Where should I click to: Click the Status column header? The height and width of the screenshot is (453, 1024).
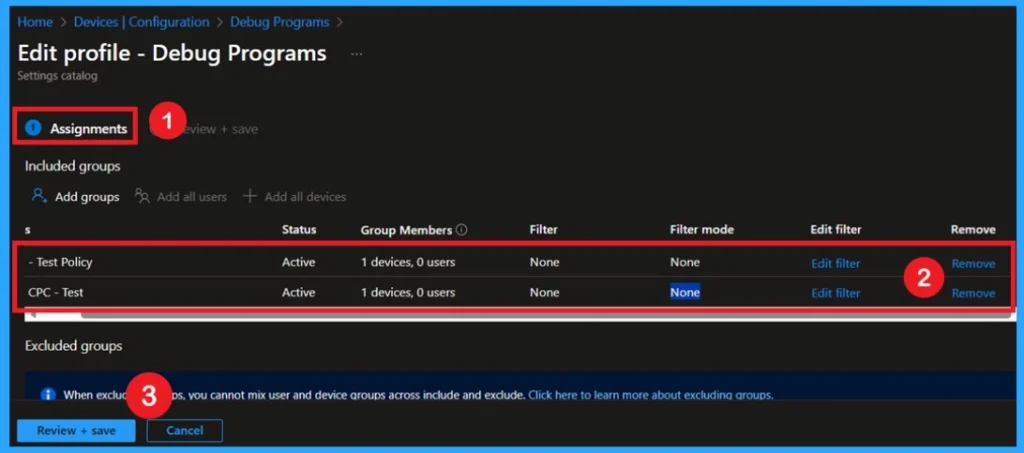tap(299, 230)
